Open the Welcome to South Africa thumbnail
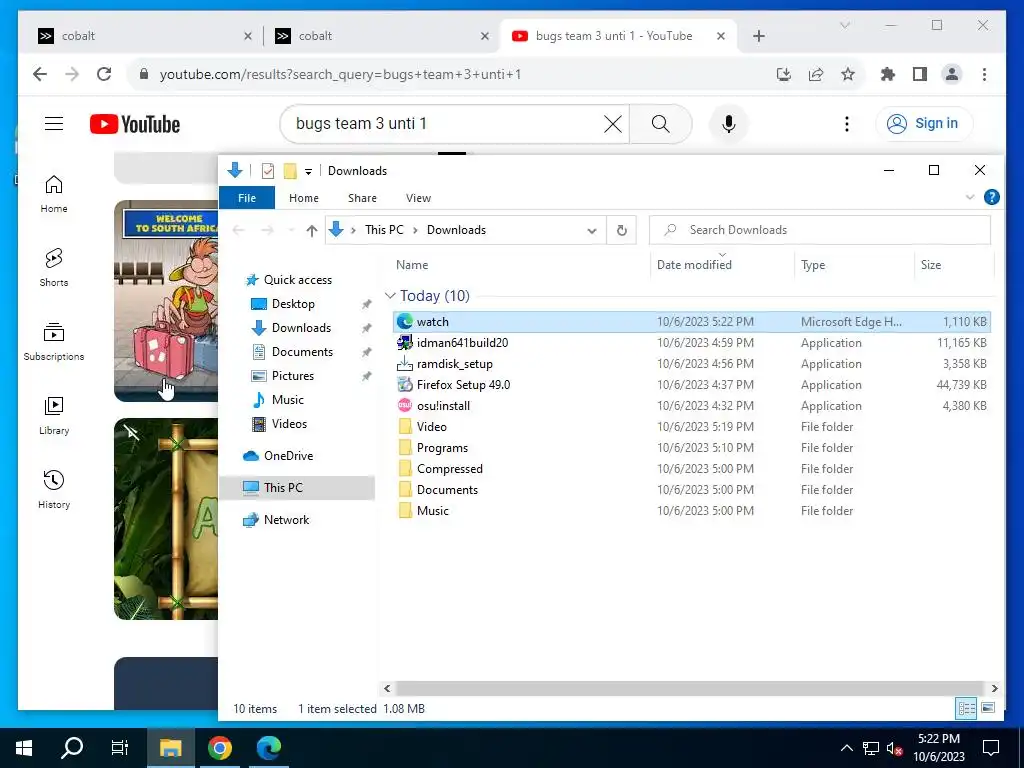This screenshot has width=1024, height=768. point(166,300)
